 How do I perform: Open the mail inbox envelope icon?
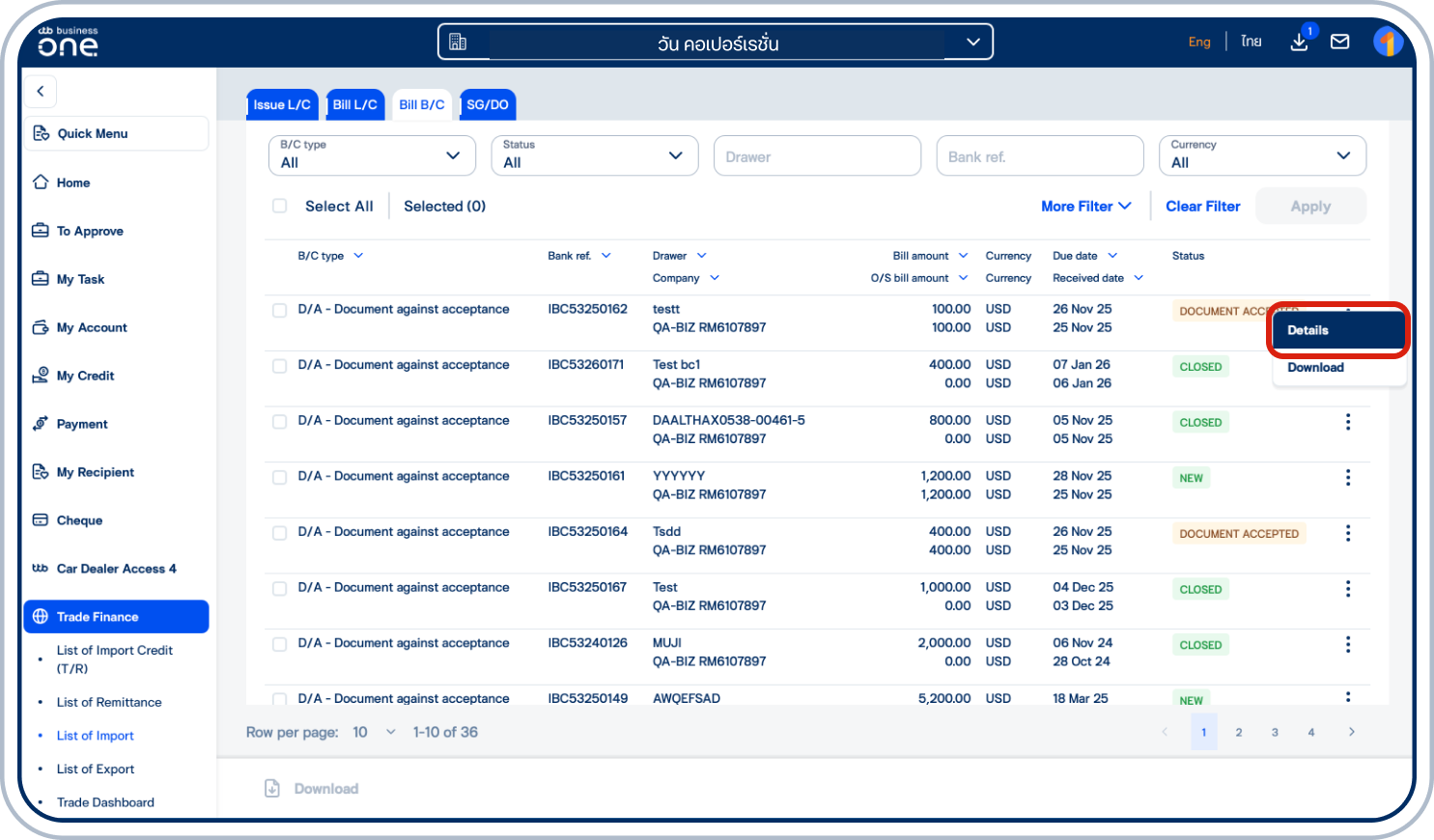[1339, 42]
